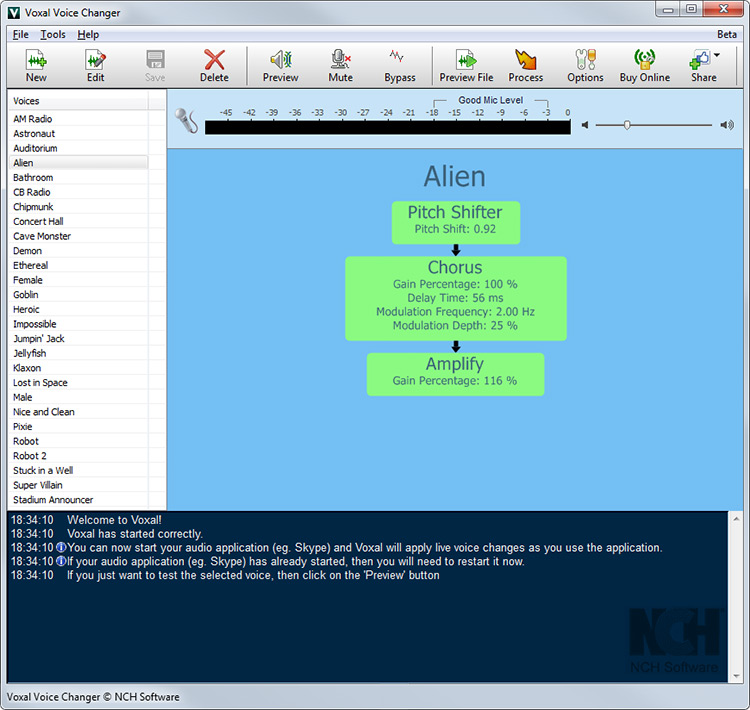Select the Stuck in a Well voice

[x=78, y=470]
